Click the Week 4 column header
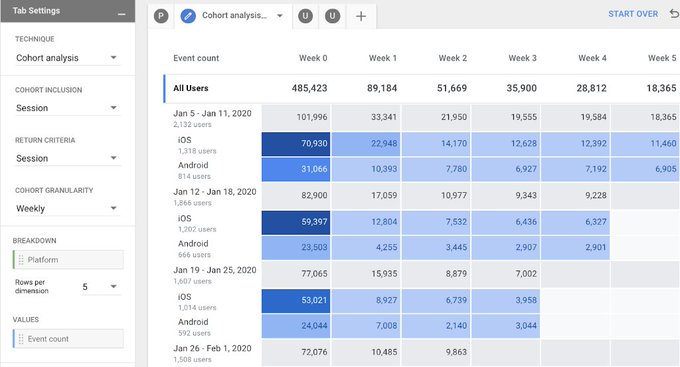Viewport: 680px width, 367px height. 592,58
